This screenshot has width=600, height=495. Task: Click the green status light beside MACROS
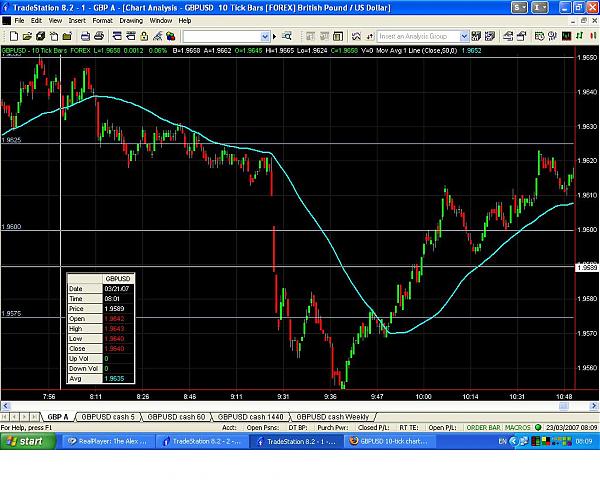[x=538, y=427]
